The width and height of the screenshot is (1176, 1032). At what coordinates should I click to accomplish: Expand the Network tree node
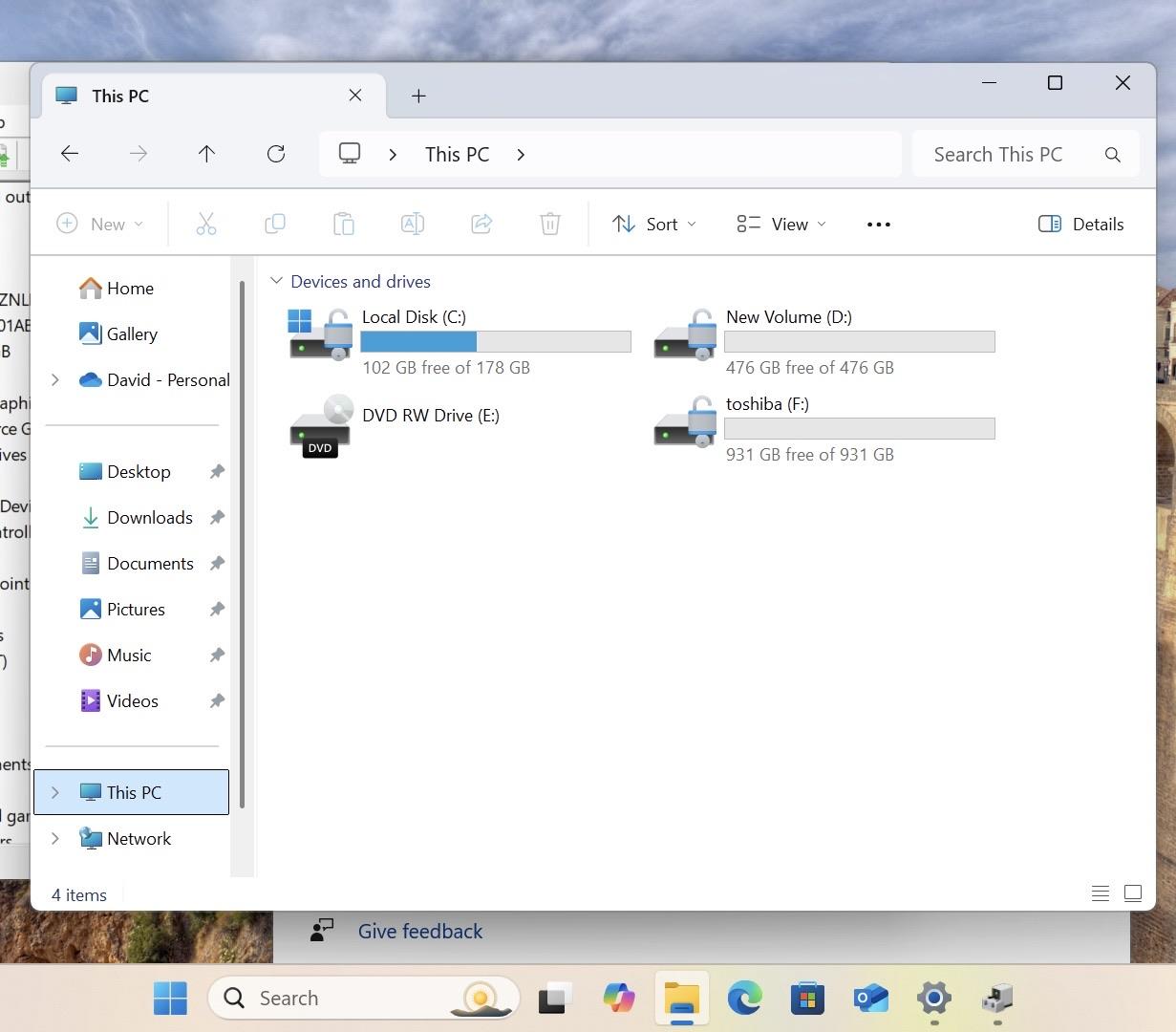pyautogui.click(x=55, y=838)
